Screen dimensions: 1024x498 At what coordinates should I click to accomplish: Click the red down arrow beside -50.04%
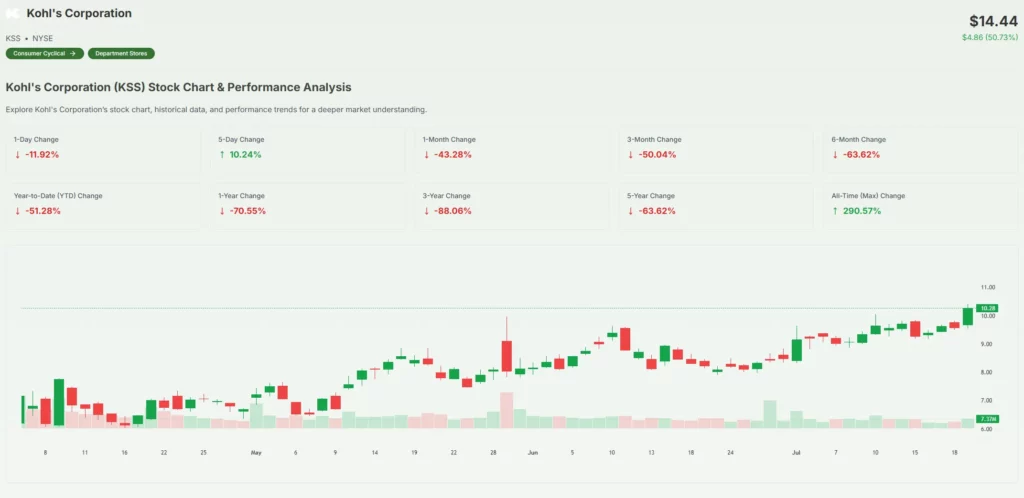[631, 155]
